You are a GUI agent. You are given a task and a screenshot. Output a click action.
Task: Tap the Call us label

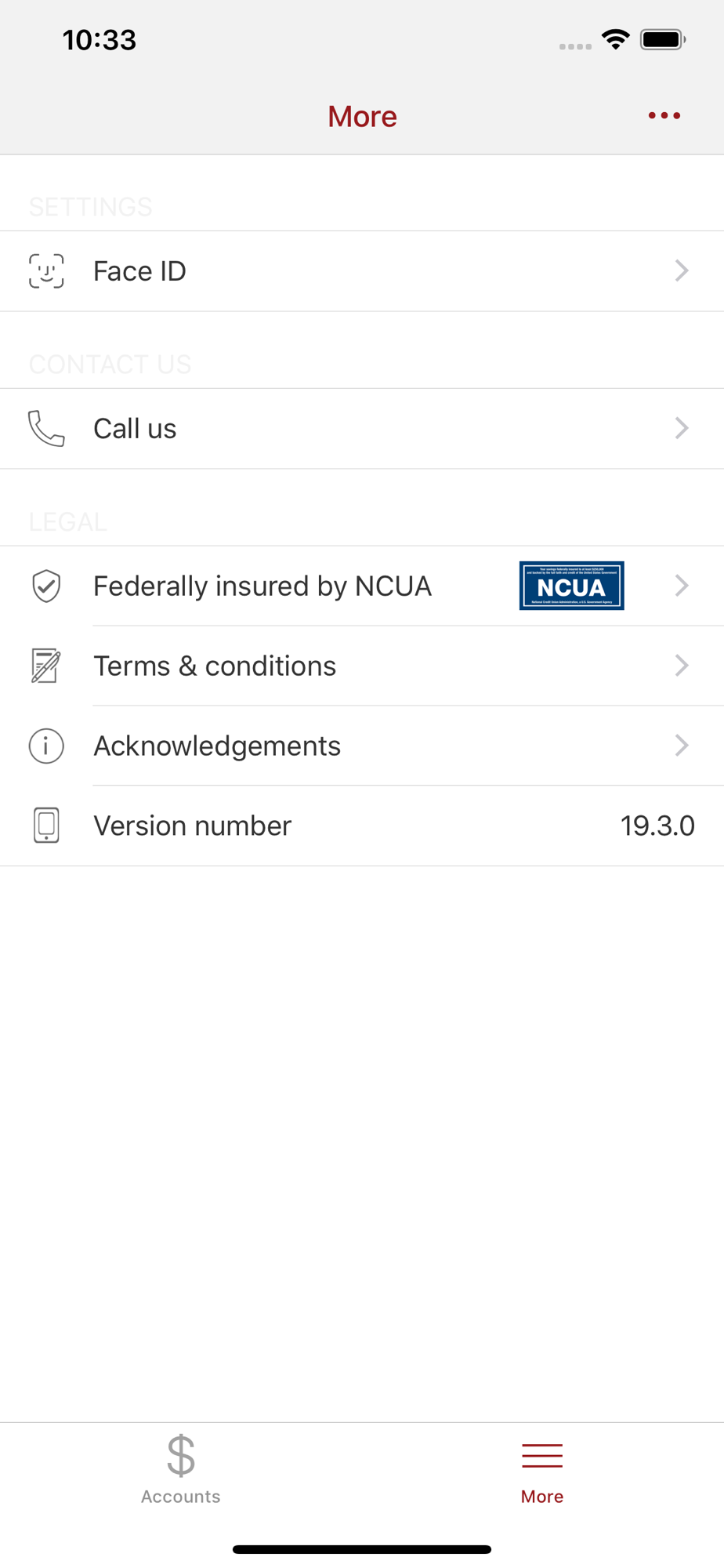[x=135, y=429]
